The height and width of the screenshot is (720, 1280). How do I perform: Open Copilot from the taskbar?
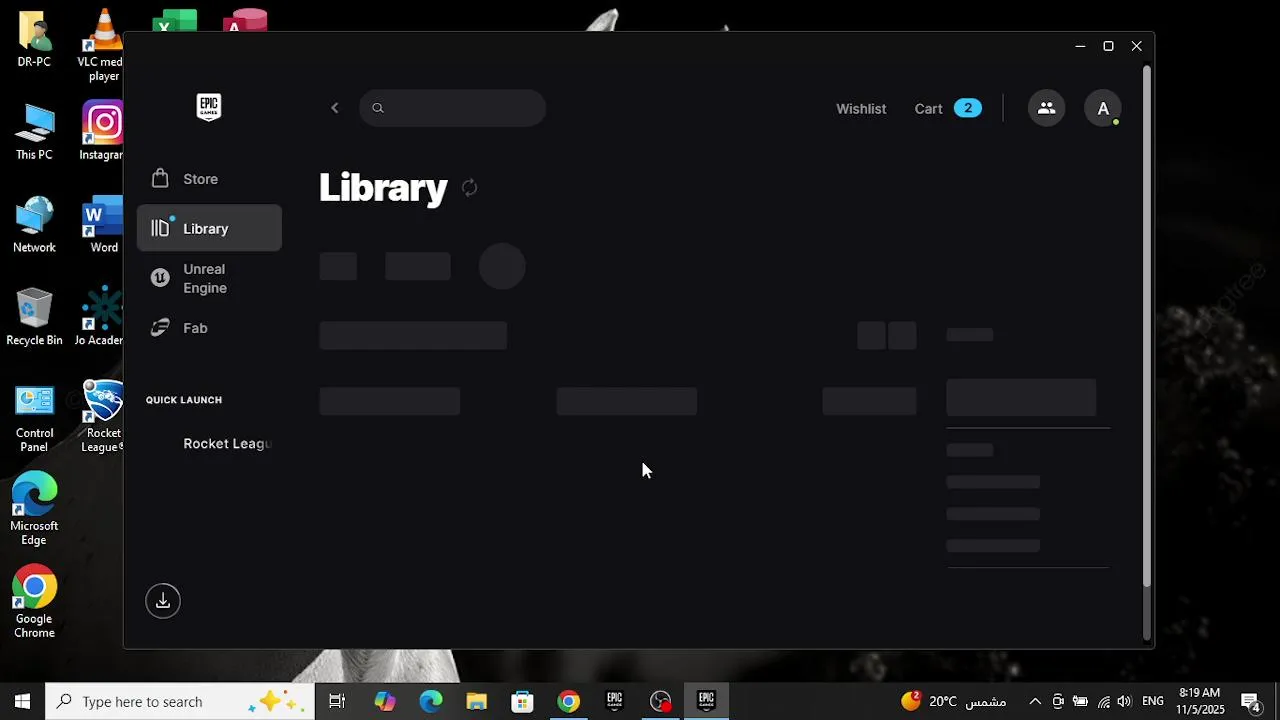pos(385,701)
